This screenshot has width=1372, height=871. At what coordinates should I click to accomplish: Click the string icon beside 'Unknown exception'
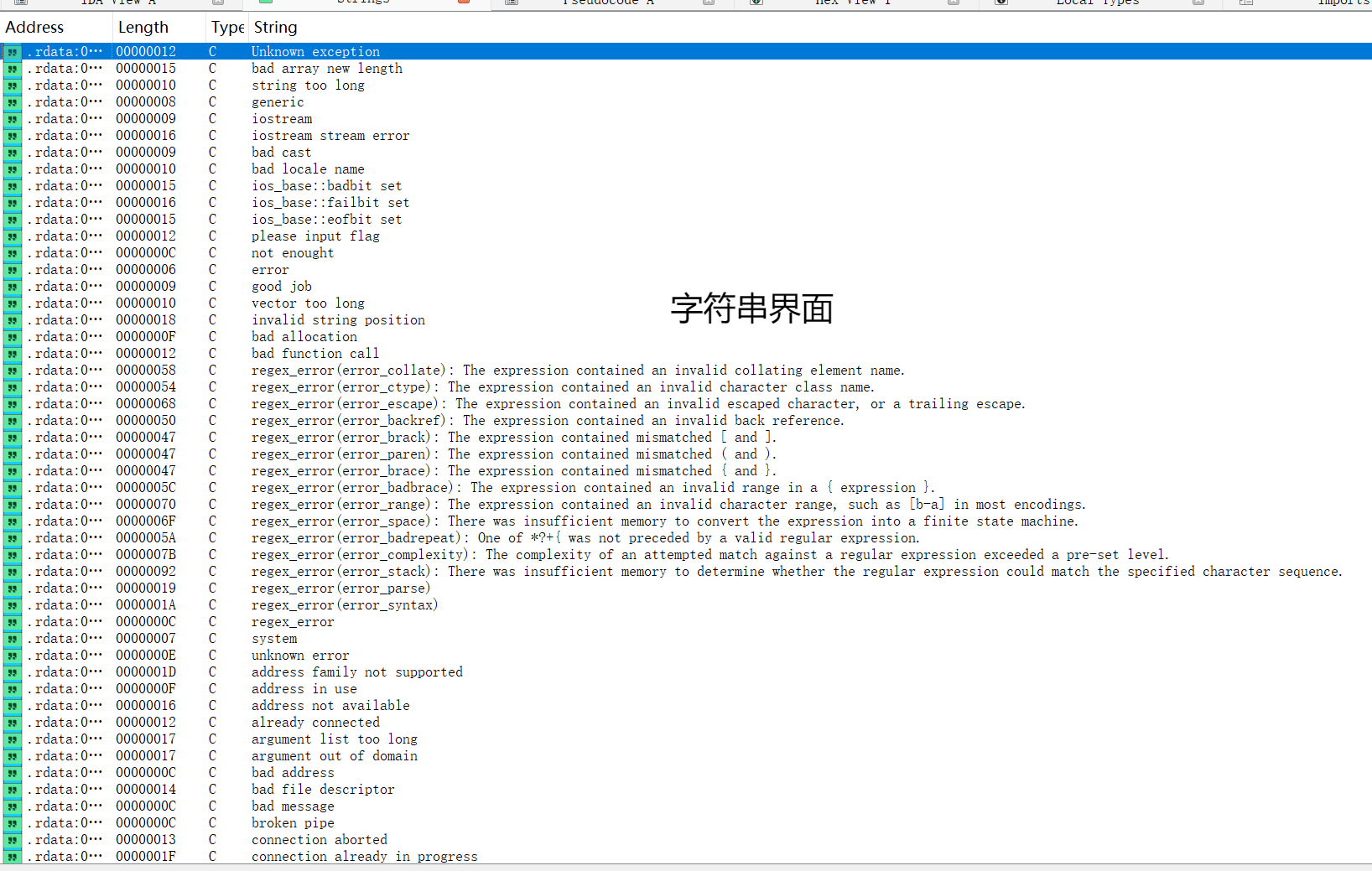coord(12,52)
